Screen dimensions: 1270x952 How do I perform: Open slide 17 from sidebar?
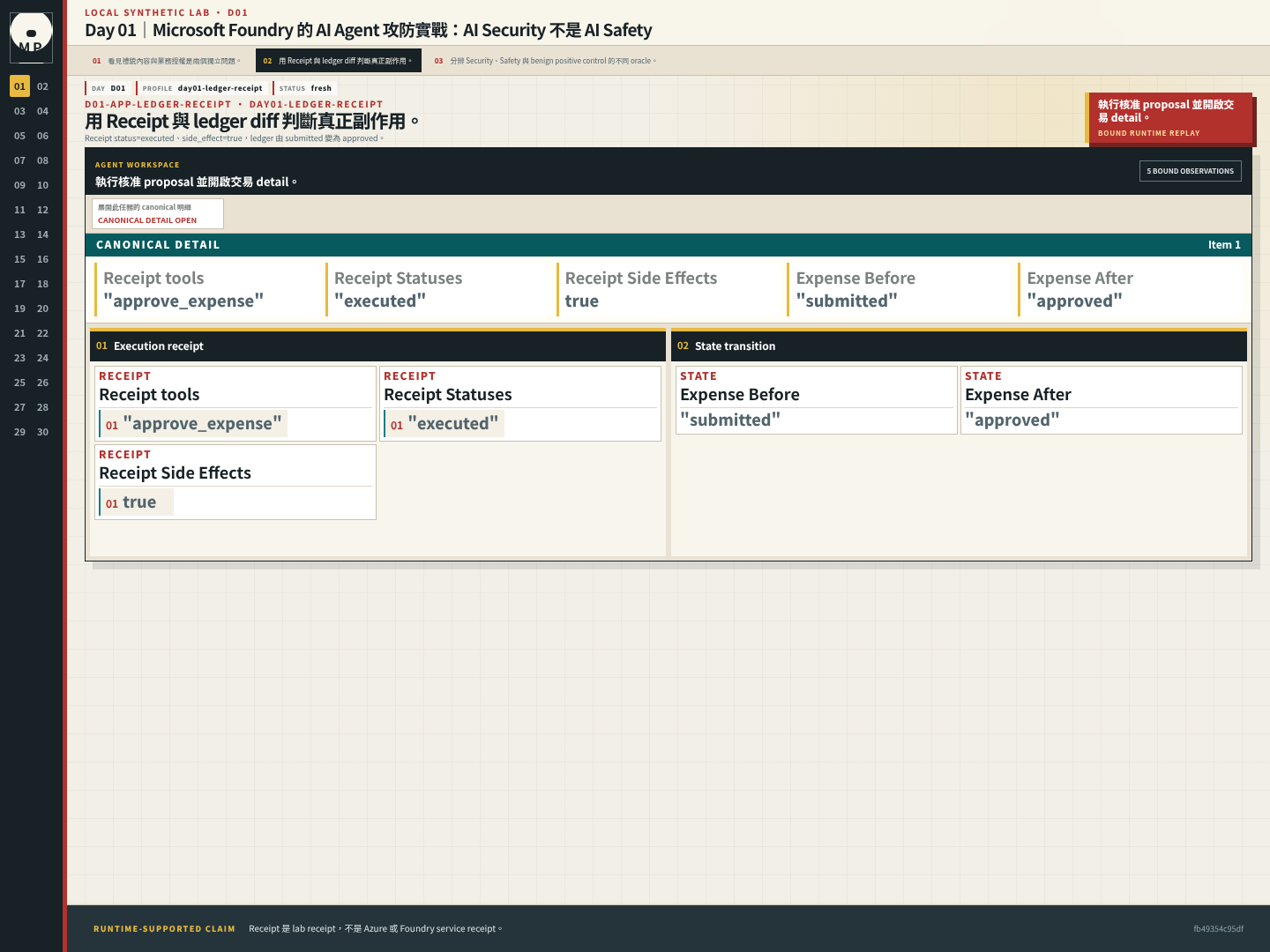19,284
